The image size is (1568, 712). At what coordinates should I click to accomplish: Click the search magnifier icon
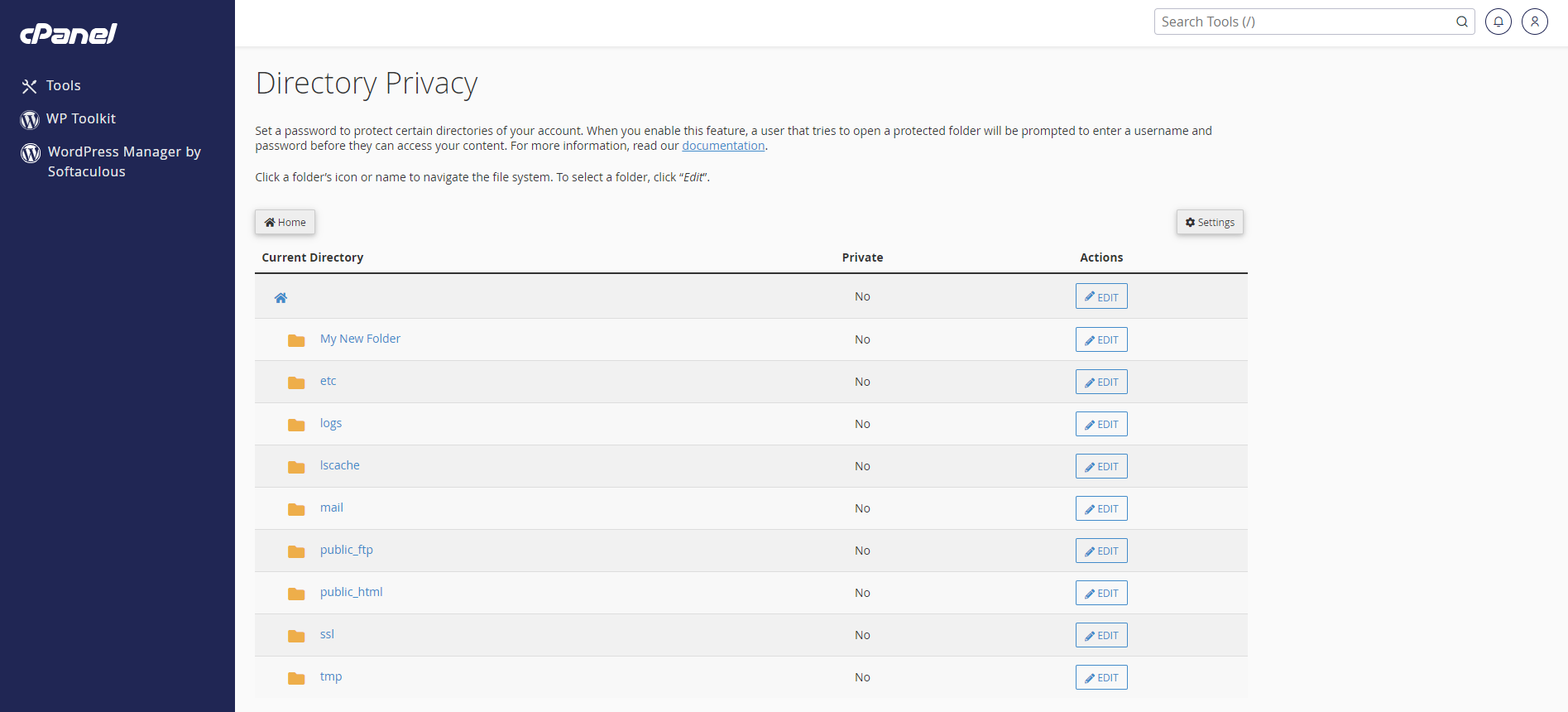click(x=1462, y=22)
